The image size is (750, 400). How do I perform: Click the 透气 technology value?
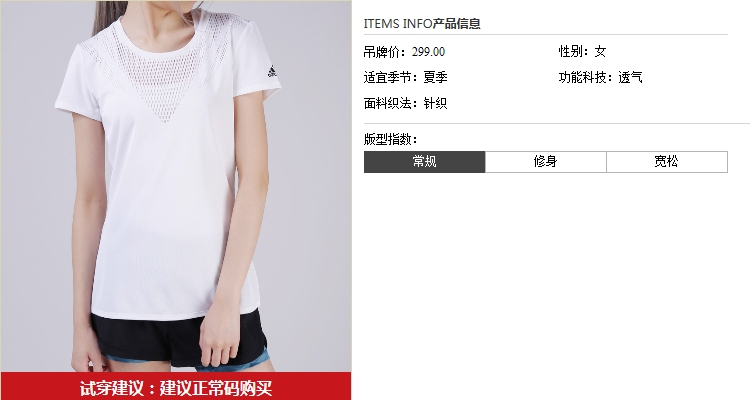click(630, 78)
